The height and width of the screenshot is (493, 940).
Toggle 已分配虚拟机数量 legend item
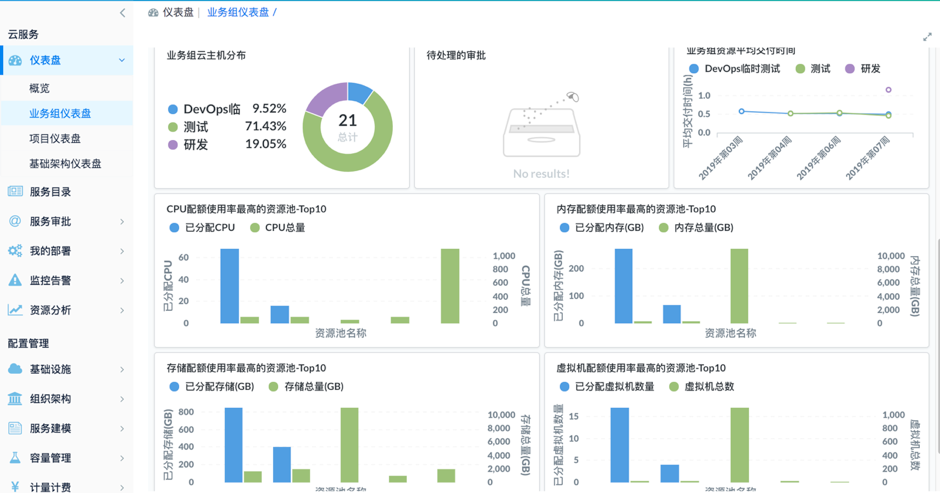point(607,386)
